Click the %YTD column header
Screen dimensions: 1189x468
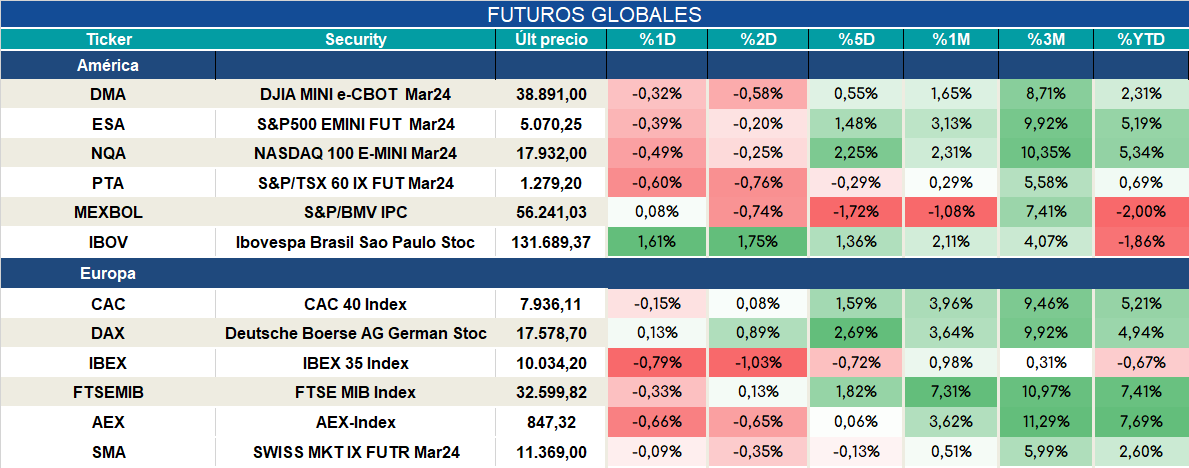(1140, 40)
